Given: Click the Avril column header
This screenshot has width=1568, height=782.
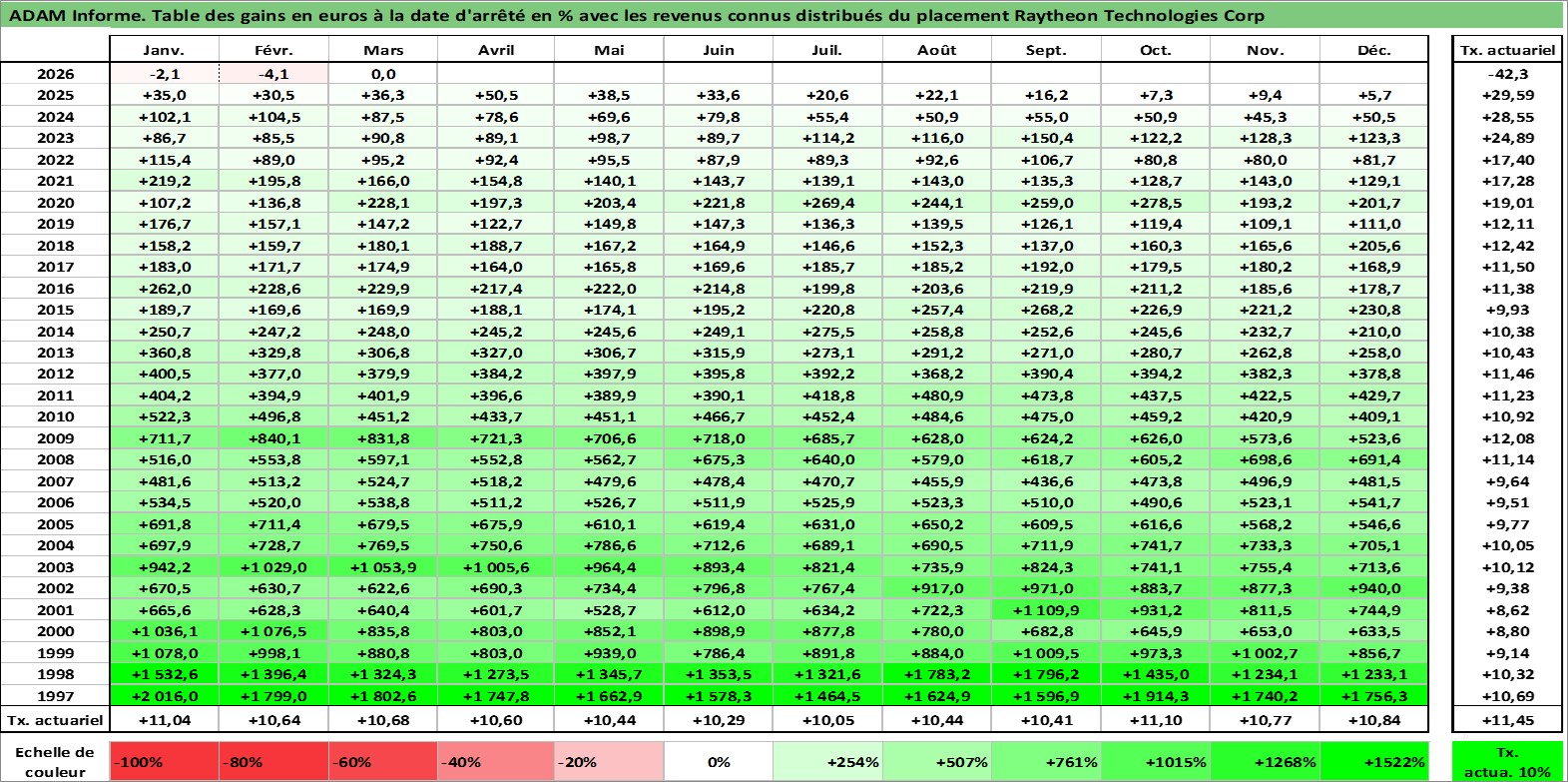Looking at the screenshot, I should pyautogui.click(x=496, y=50).
